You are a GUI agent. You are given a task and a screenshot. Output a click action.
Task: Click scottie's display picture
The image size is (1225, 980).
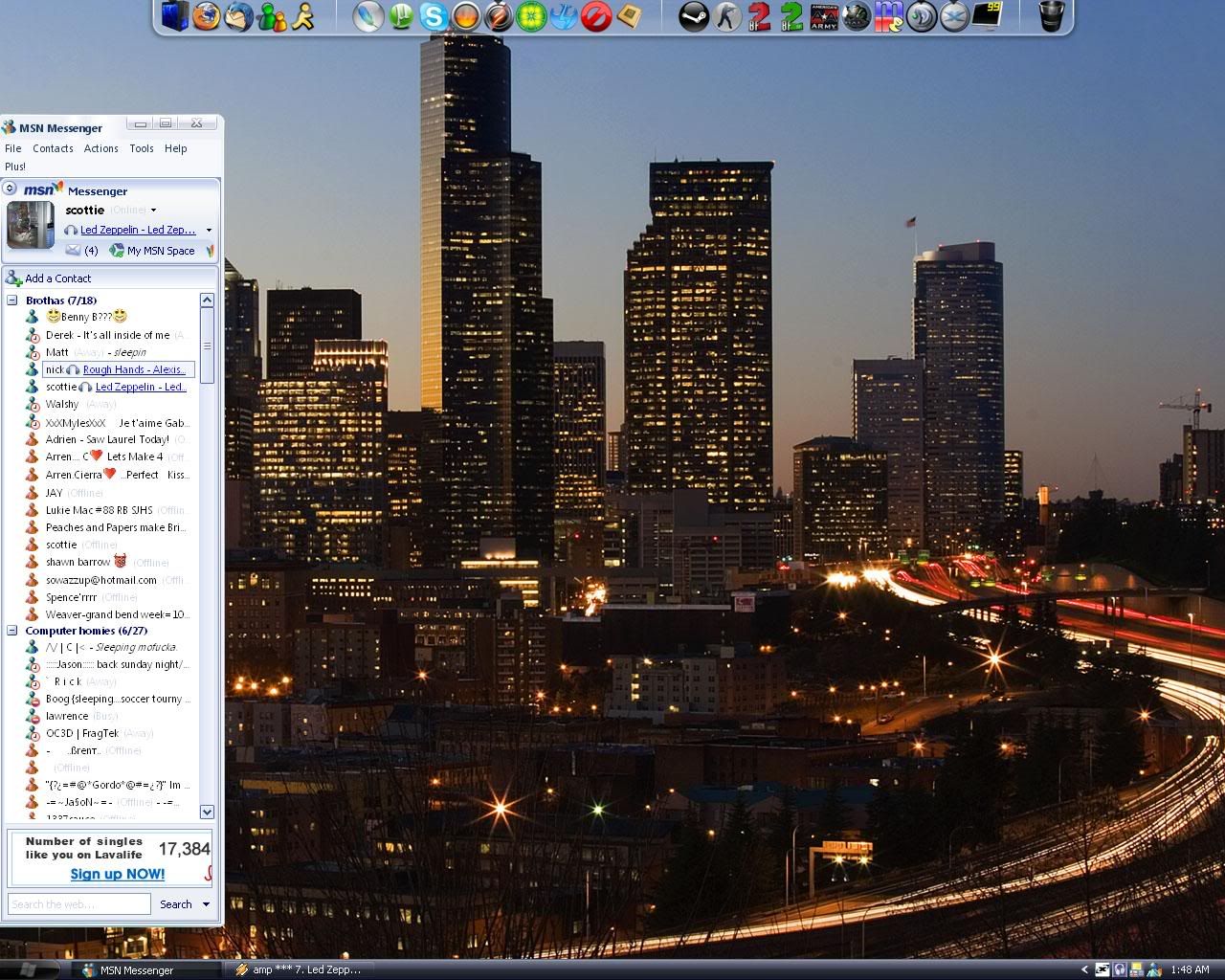31,226
